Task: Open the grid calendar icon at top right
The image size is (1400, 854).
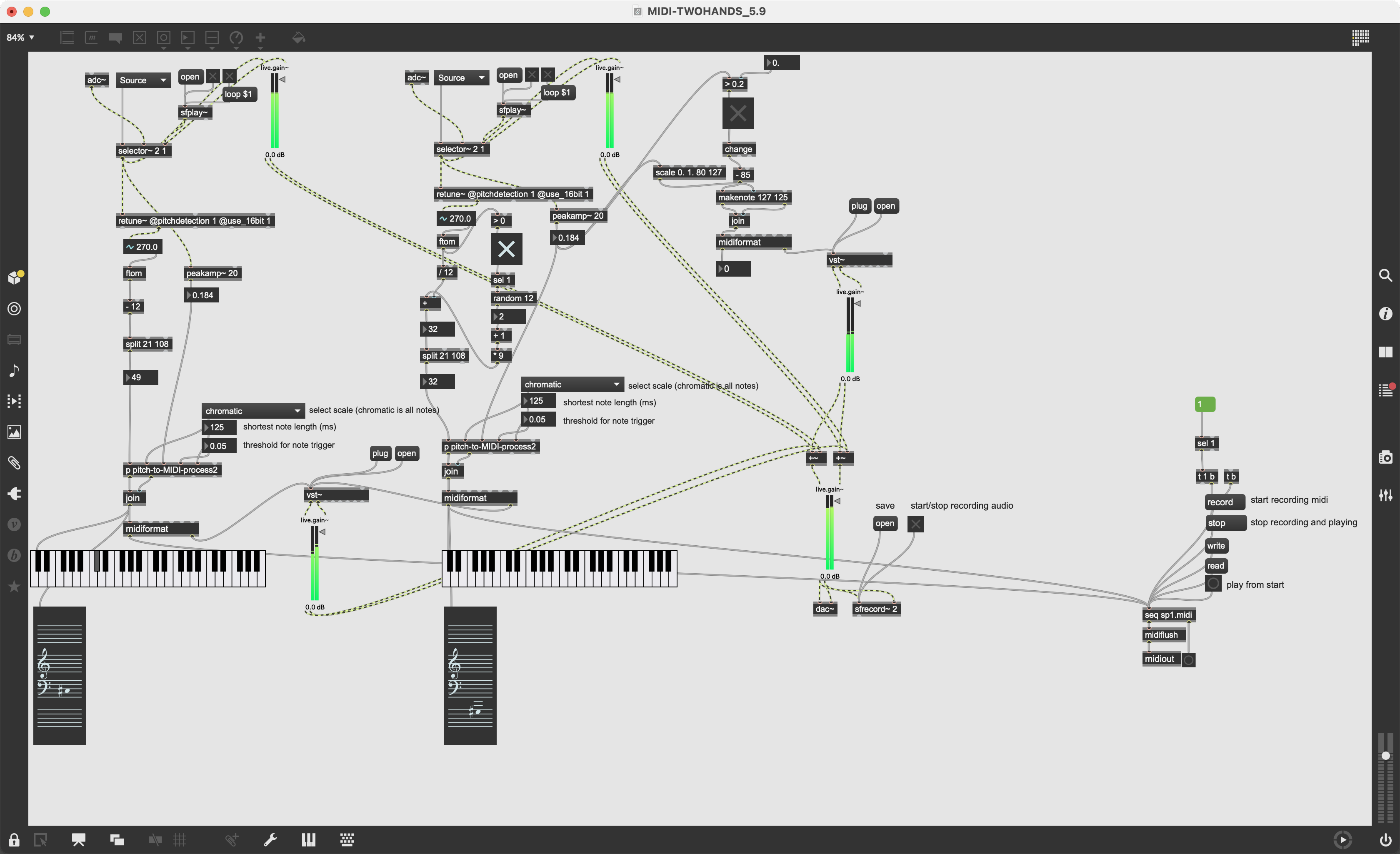Action: (1360, 37)
